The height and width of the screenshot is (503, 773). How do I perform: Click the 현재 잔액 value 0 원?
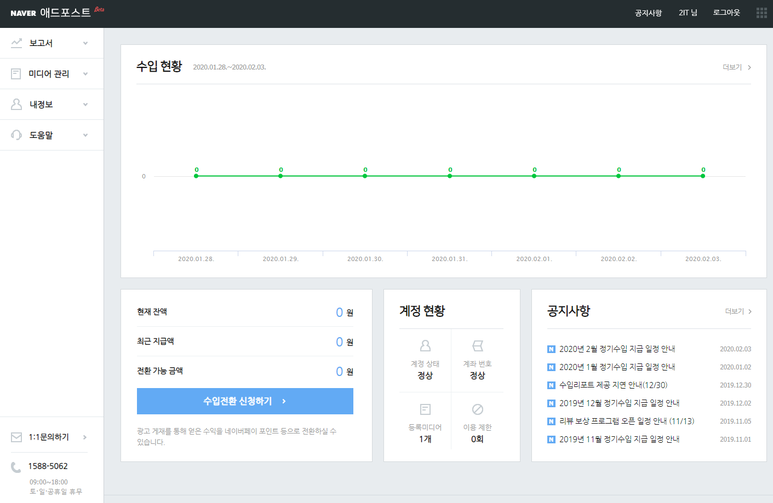(344, 312)
